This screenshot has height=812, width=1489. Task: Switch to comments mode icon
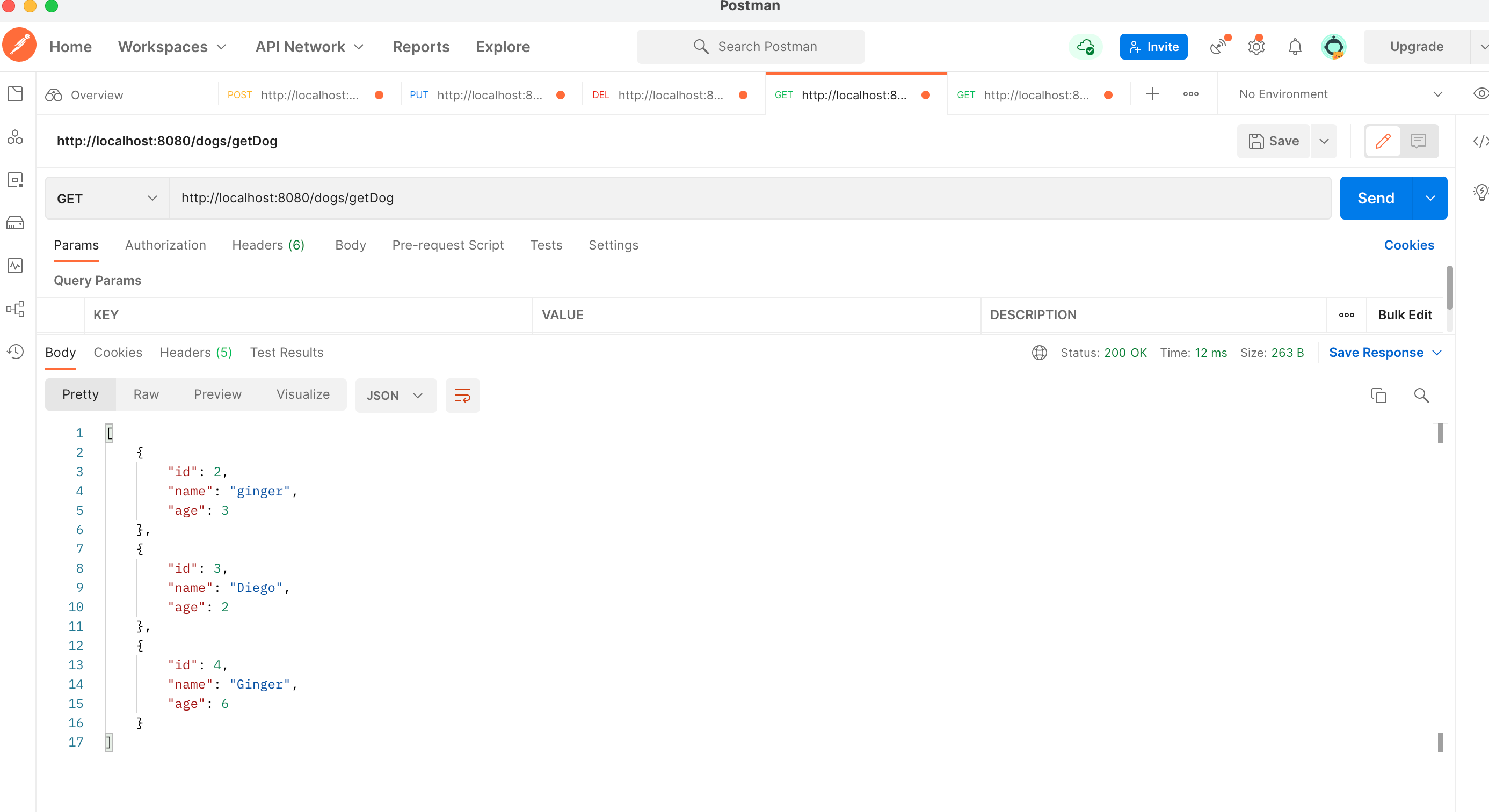[x=1419, y=141]
